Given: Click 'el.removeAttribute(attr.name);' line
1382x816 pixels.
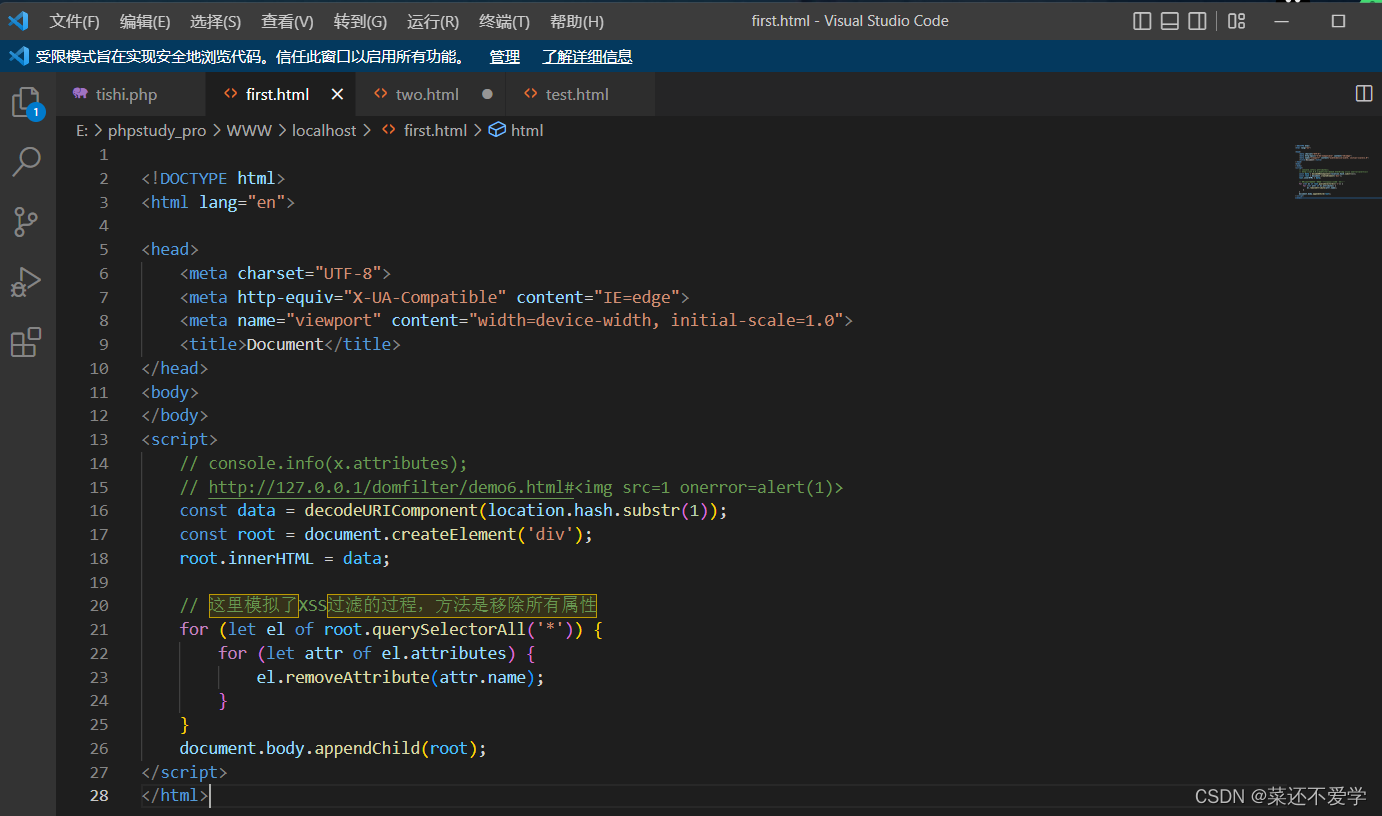Looking at the screenshot, I should point(400,677).
